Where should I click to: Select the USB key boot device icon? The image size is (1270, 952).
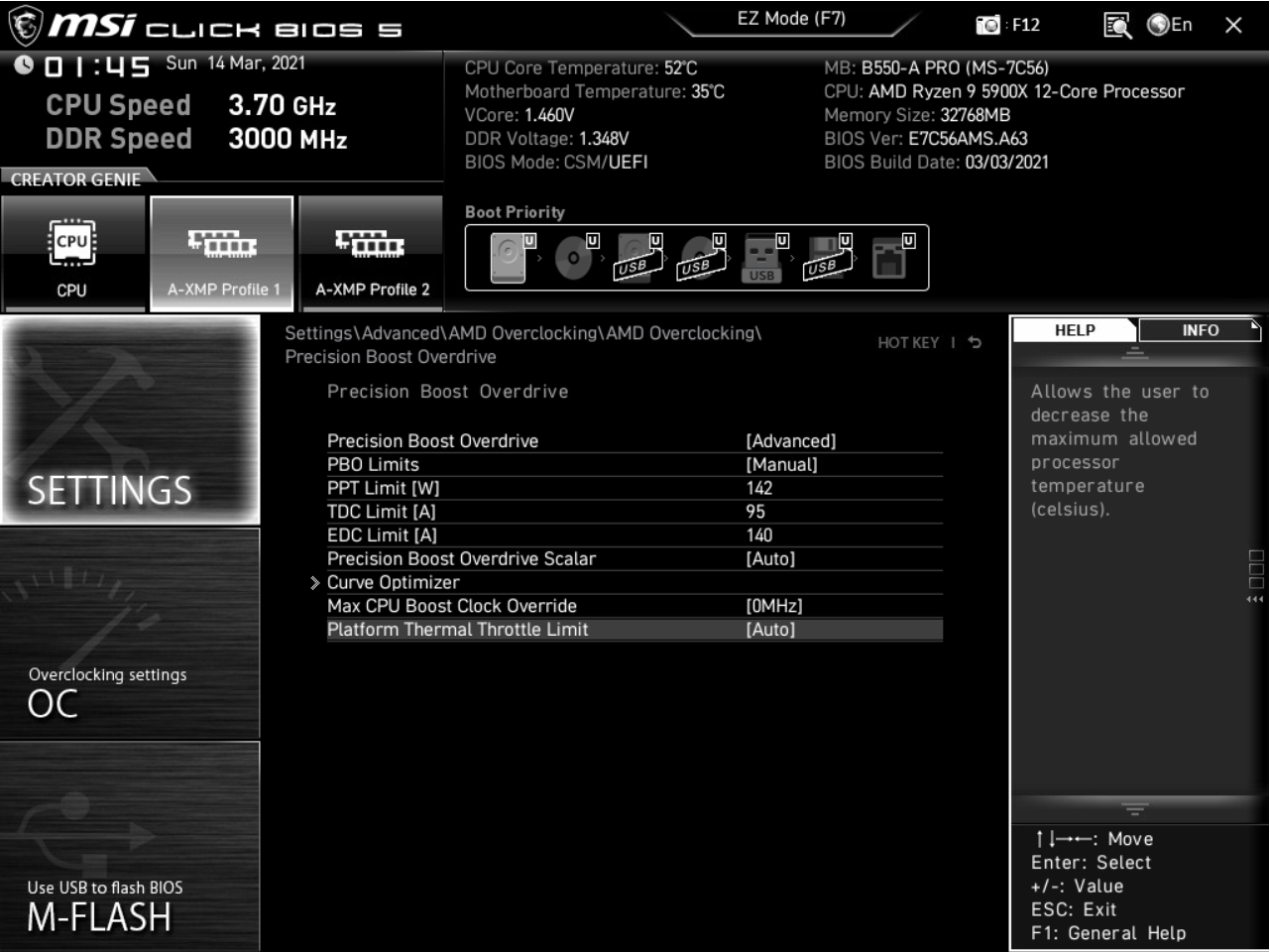click(x=764, y=257)
